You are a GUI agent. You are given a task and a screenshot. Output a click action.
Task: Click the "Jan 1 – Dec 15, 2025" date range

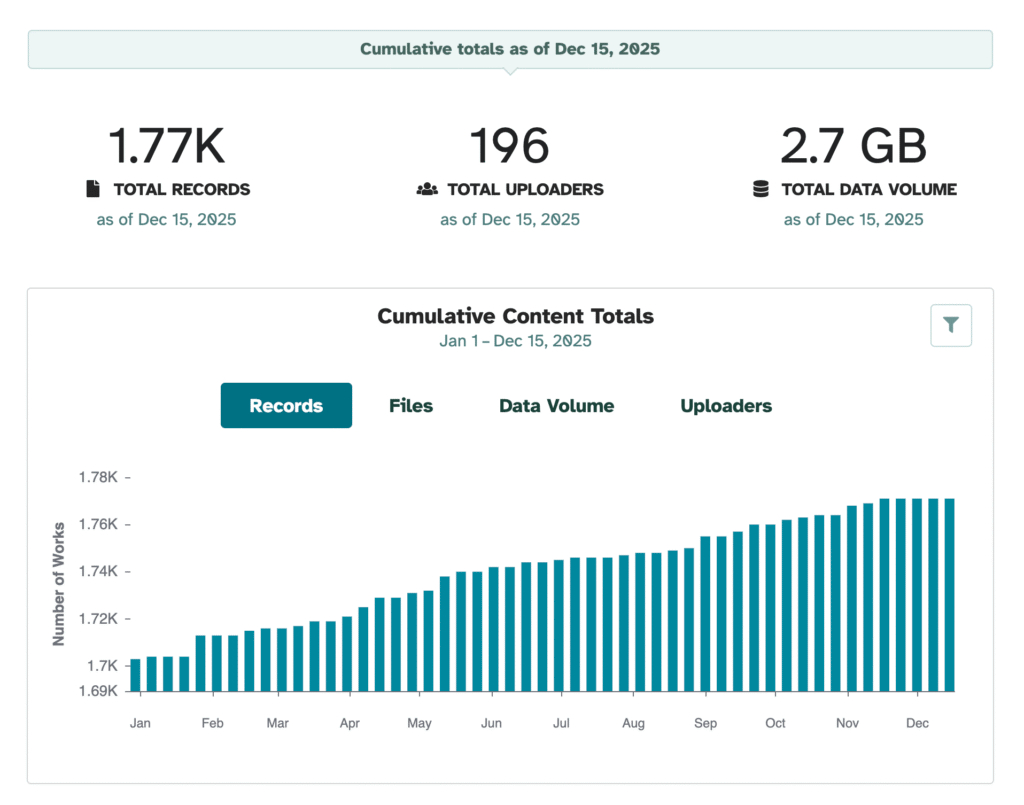coord(515,341)
